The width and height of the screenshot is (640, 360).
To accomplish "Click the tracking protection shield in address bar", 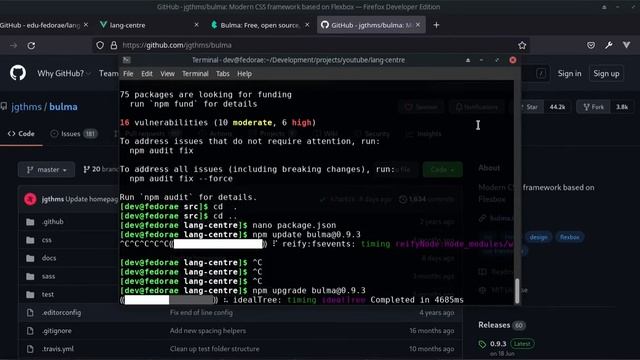I will coord(100,45).
